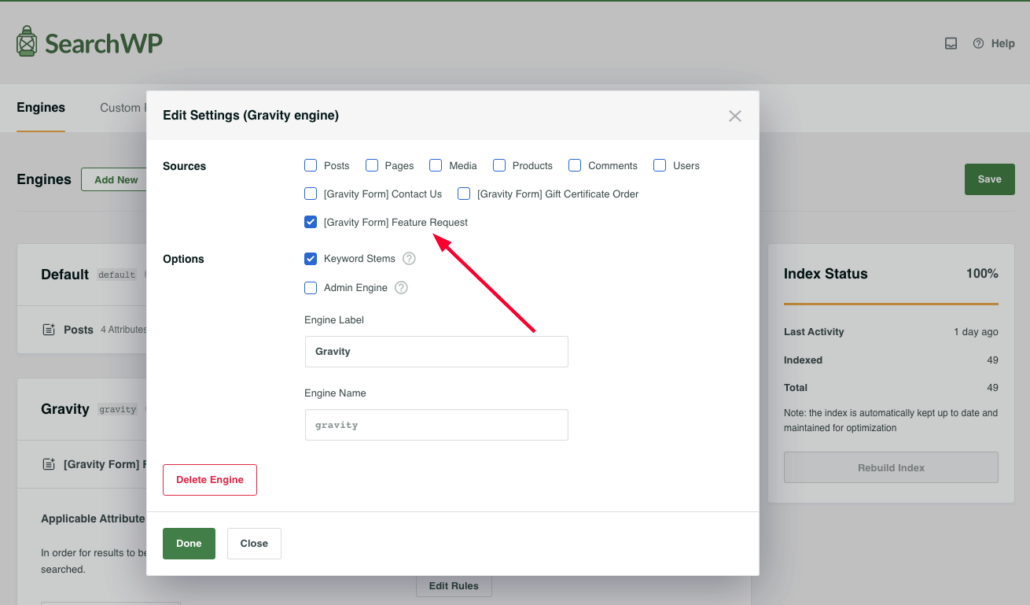This screenshot has width=1030, height=605.
Task: Save engines with the green Save button
Action: pos(989,179)
